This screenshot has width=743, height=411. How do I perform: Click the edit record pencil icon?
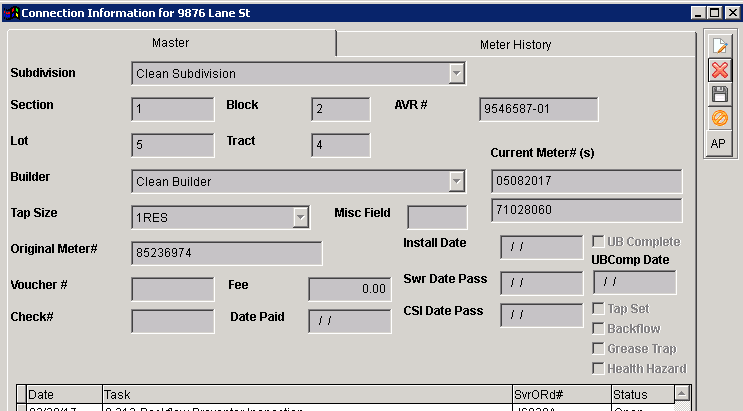click(719, 46)
